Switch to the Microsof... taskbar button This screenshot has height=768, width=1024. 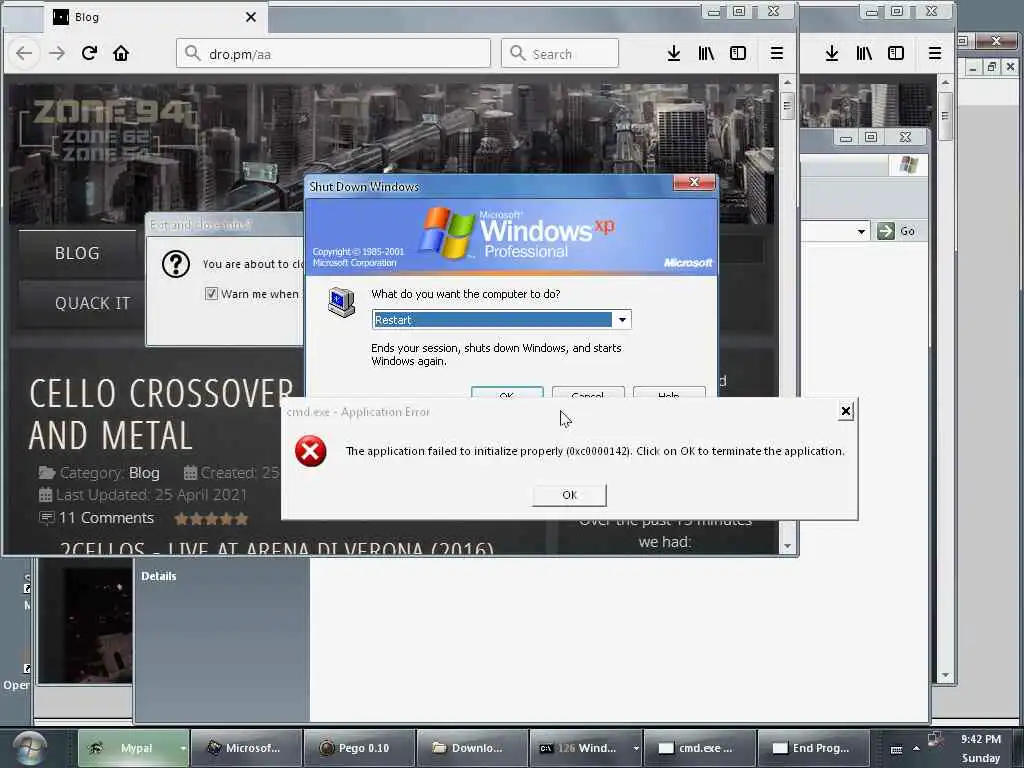pyautogui.click(x=246, y=748)
